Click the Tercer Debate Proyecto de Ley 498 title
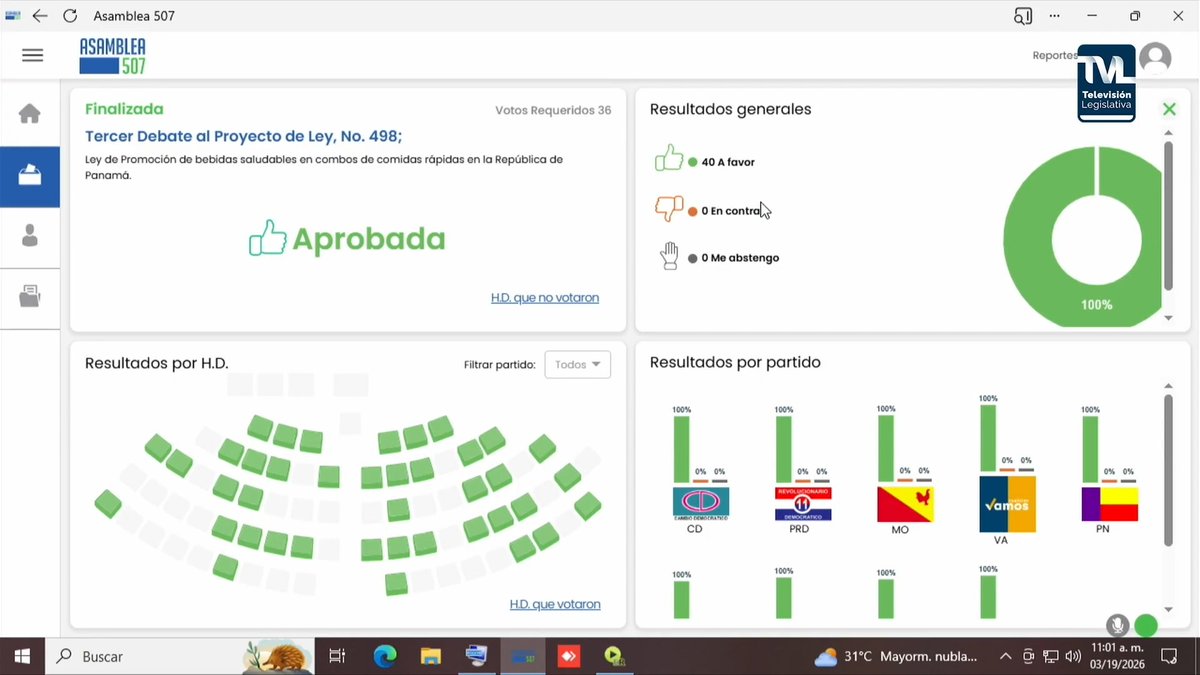The width and height of the screenshot is (1200, 675). [243, 136]
